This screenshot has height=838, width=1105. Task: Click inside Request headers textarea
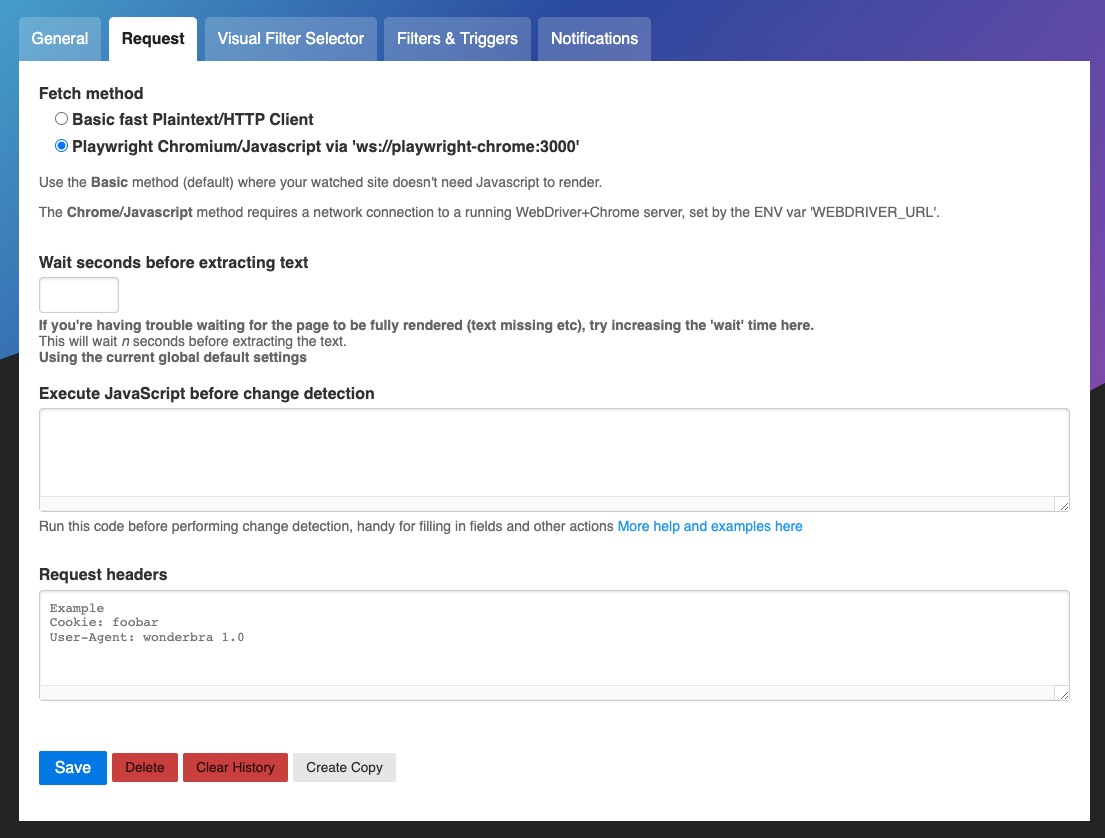point(554,645)
